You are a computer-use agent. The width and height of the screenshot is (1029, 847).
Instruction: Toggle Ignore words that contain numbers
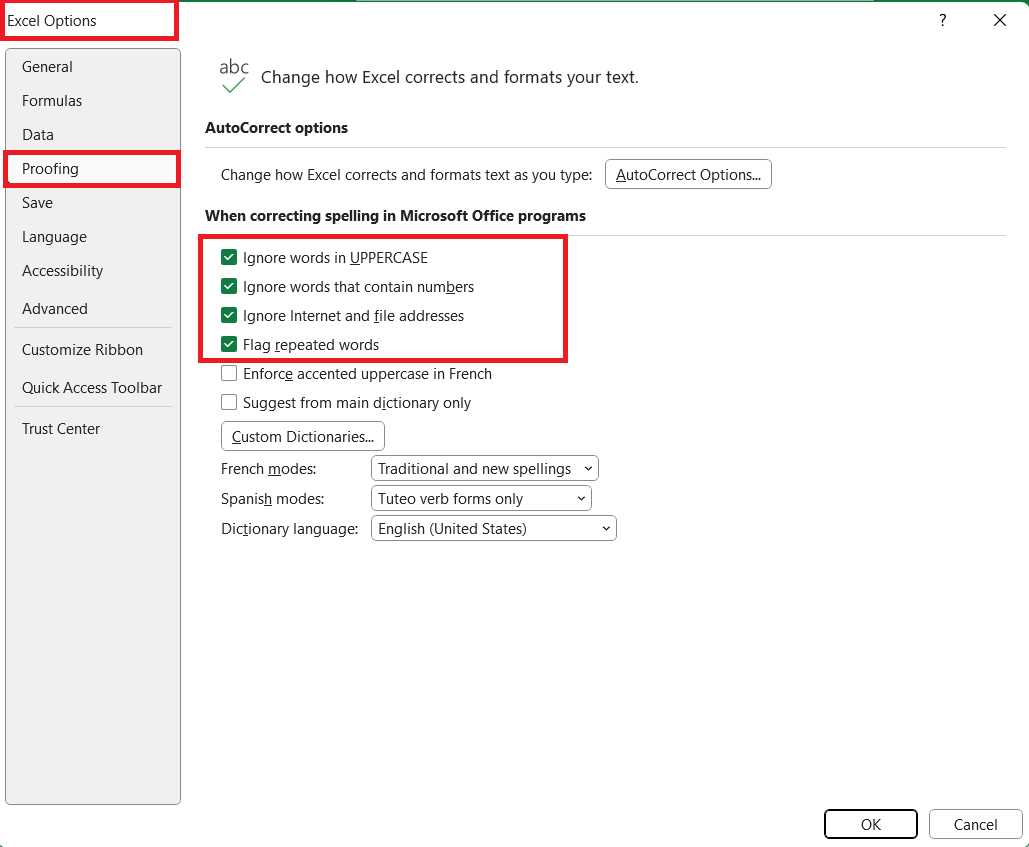tap(229, 286)
